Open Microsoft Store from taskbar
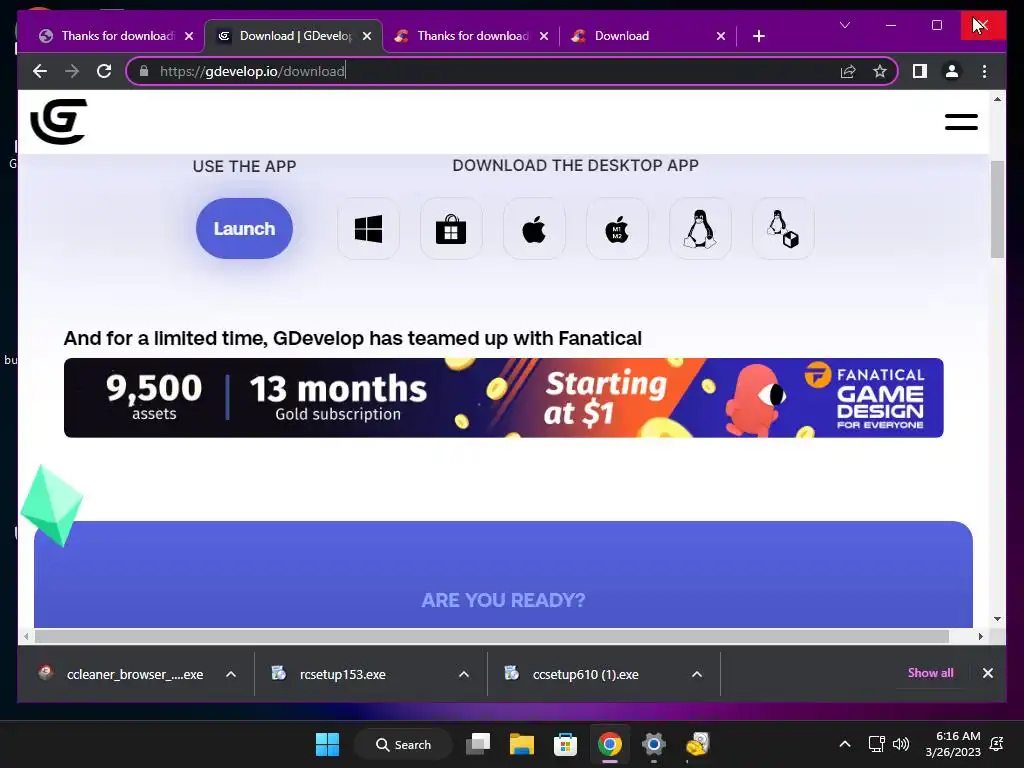The height and width of the screenshot is (768, 1024). [x=566, y=744]
